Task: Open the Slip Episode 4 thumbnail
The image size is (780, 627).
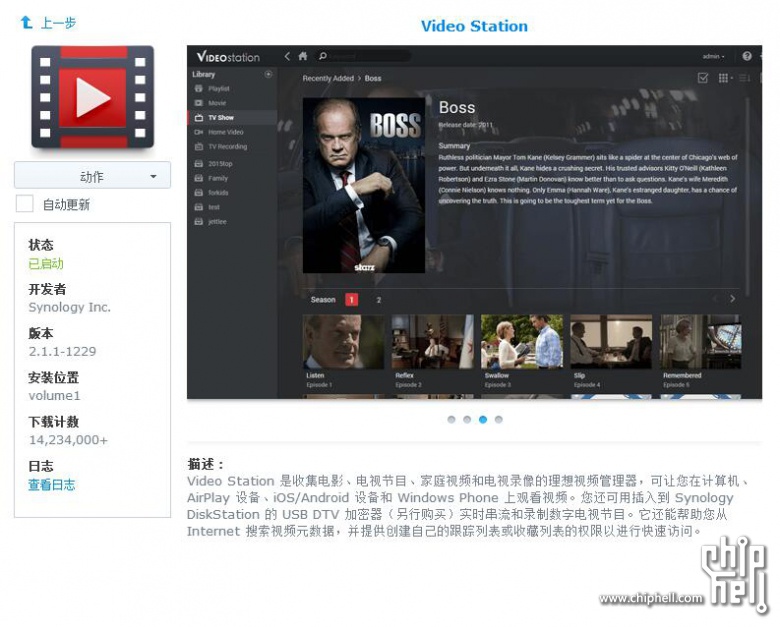Action: (x=611, y=341)
